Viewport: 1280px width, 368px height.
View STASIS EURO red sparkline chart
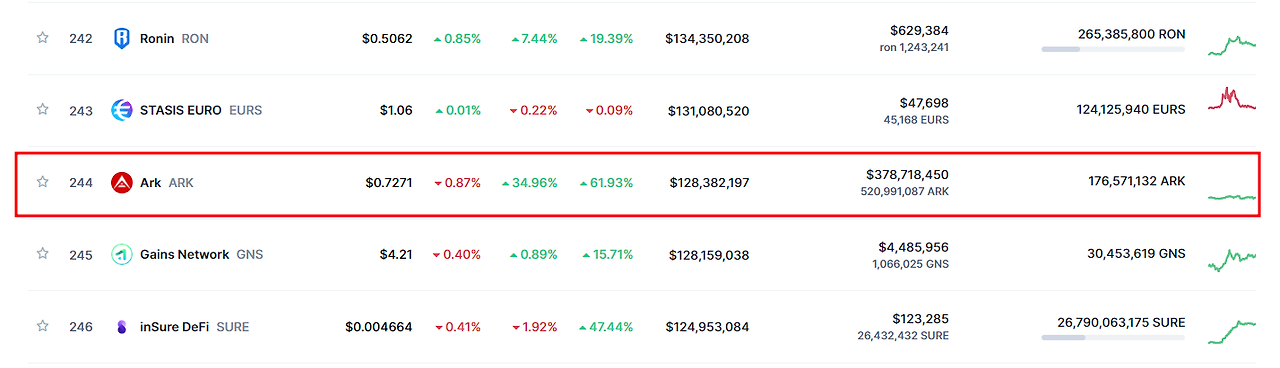(1232, 99)
